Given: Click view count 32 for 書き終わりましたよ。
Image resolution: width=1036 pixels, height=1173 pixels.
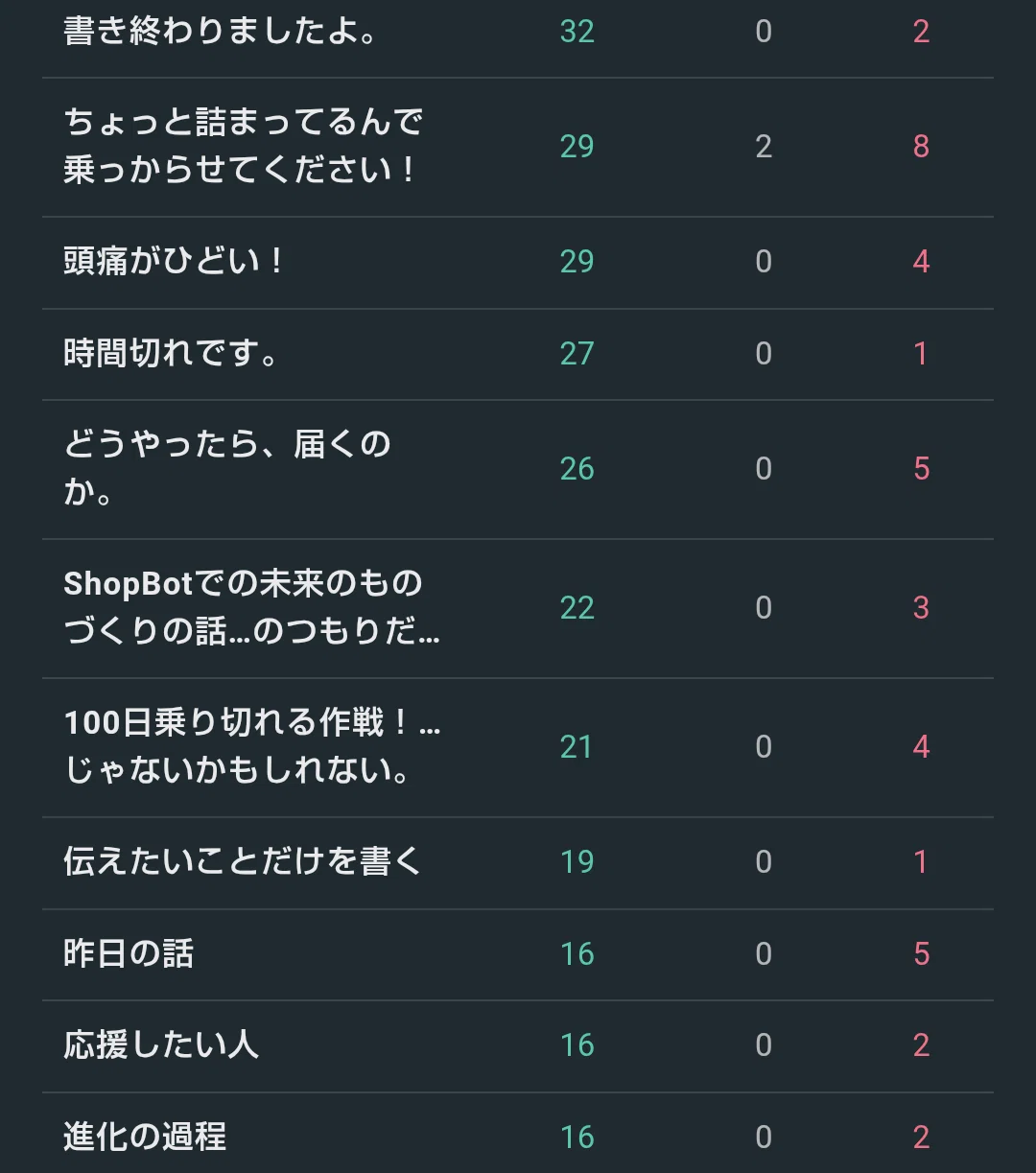Looking at the screenshot, I should (577, 32).
